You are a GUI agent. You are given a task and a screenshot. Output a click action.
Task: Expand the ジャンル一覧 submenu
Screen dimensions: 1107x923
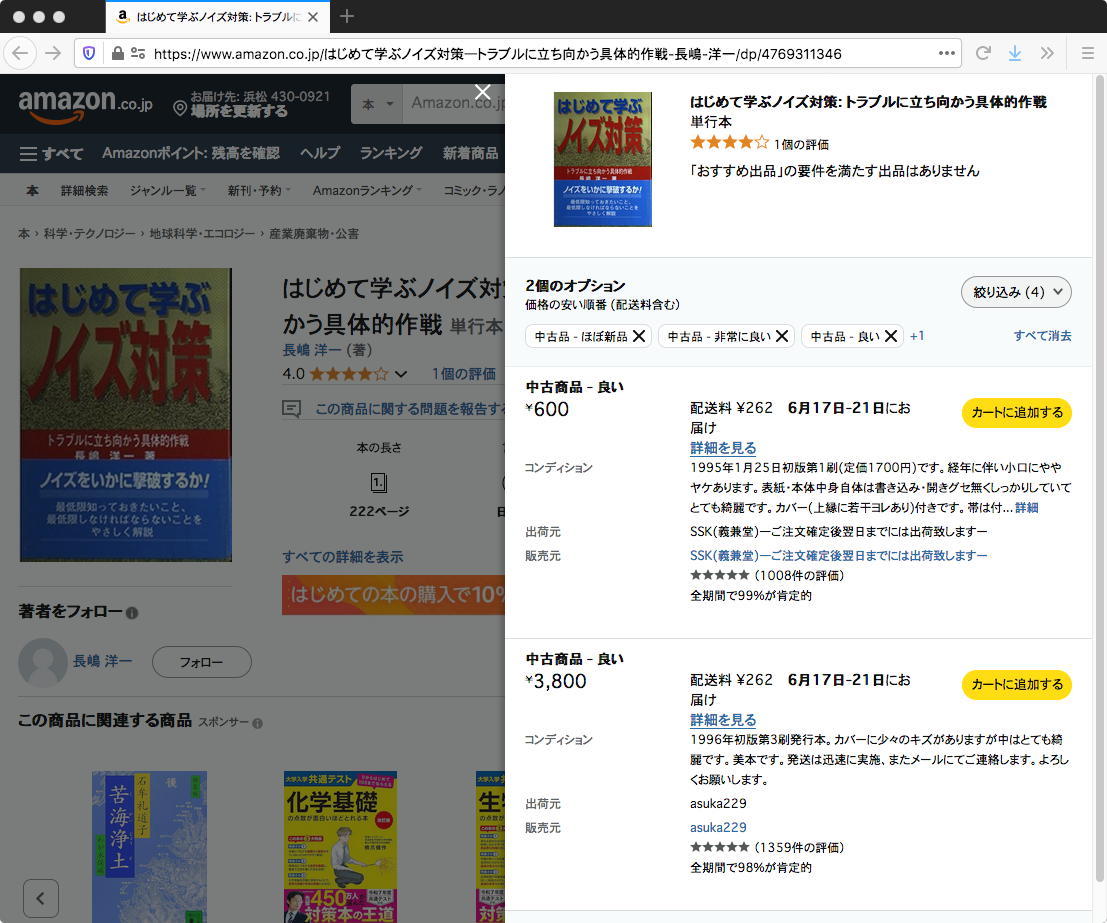click(x=168, y=190)
